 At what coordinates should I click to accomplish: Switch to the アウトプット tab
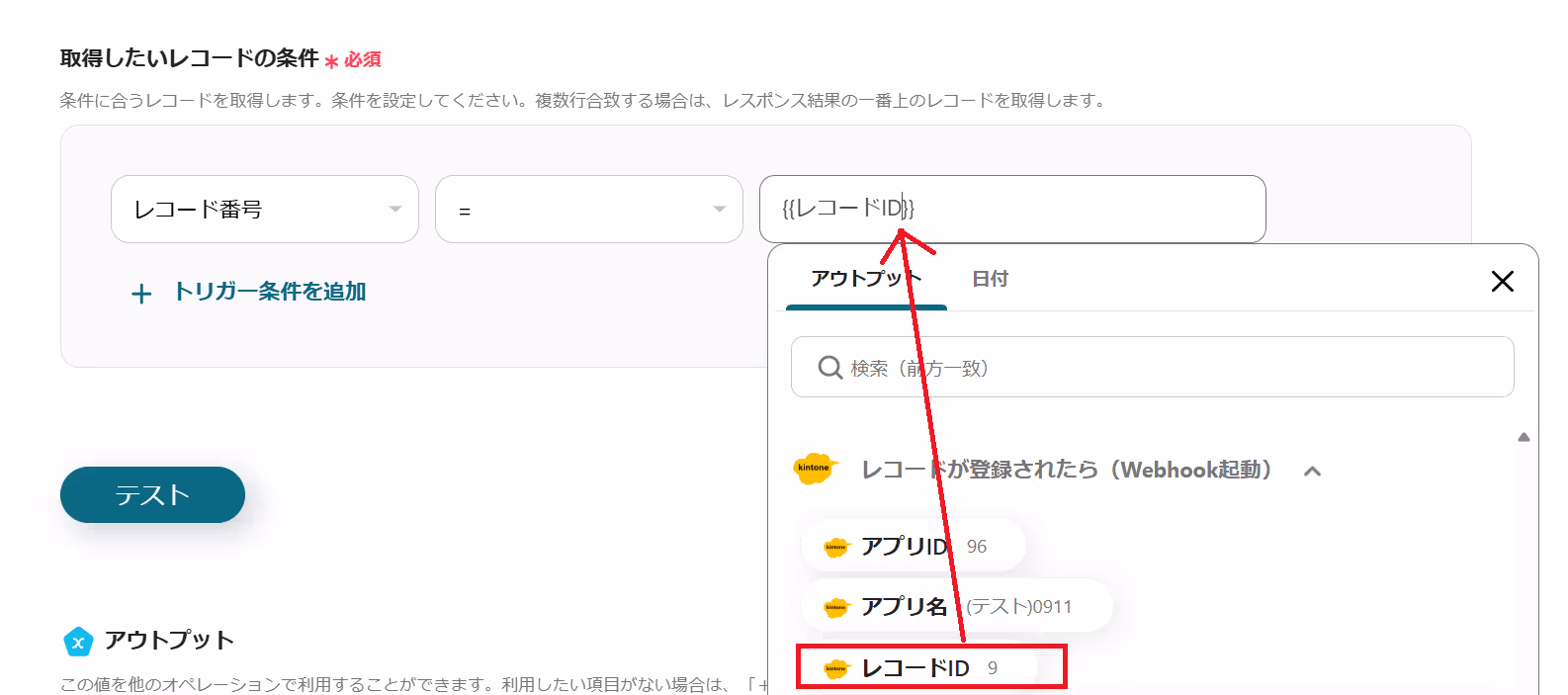866,279
